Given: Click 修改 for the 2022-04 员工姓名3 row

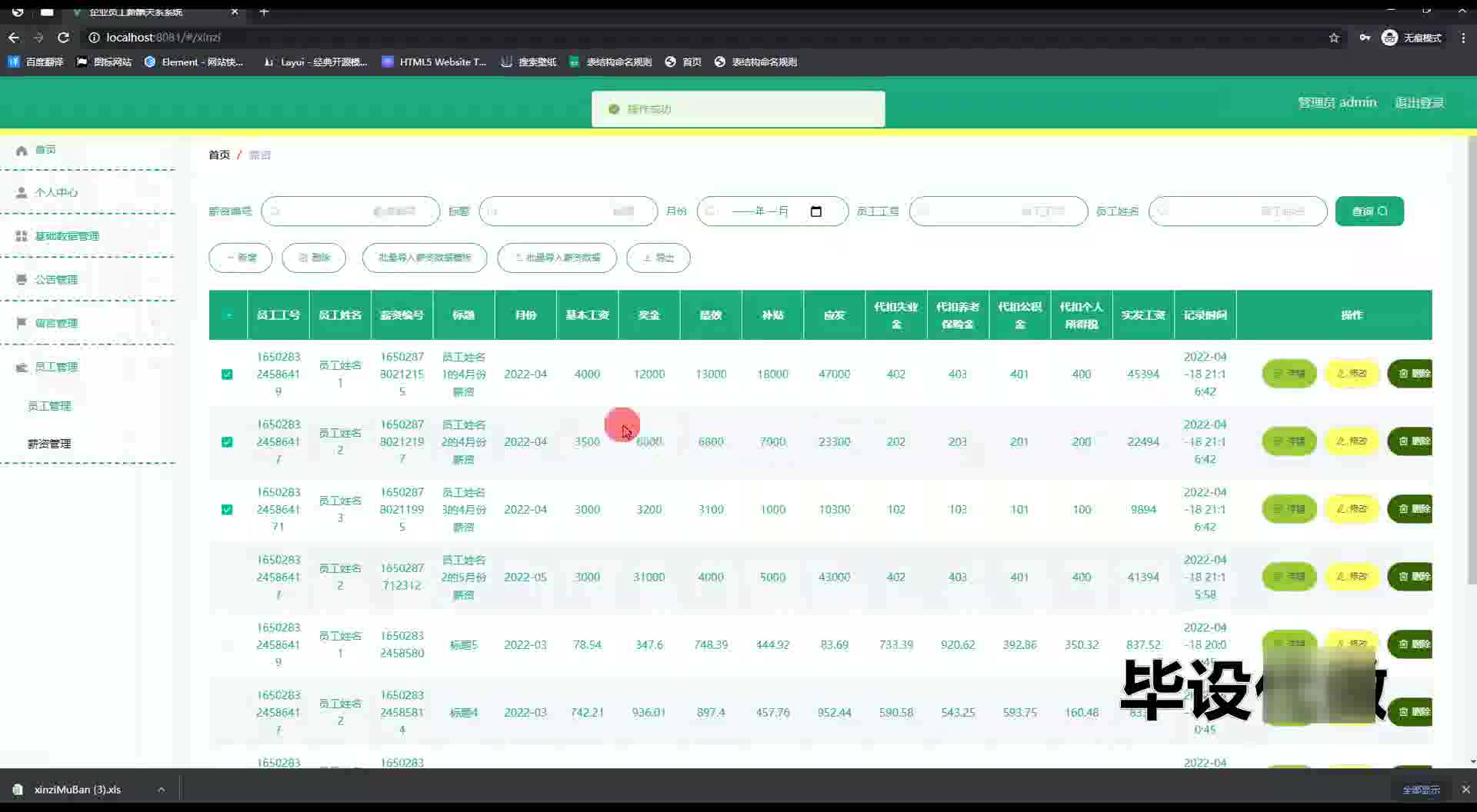Looking at the screenshot, I should pyautogui.click(x=1352, y=509).
